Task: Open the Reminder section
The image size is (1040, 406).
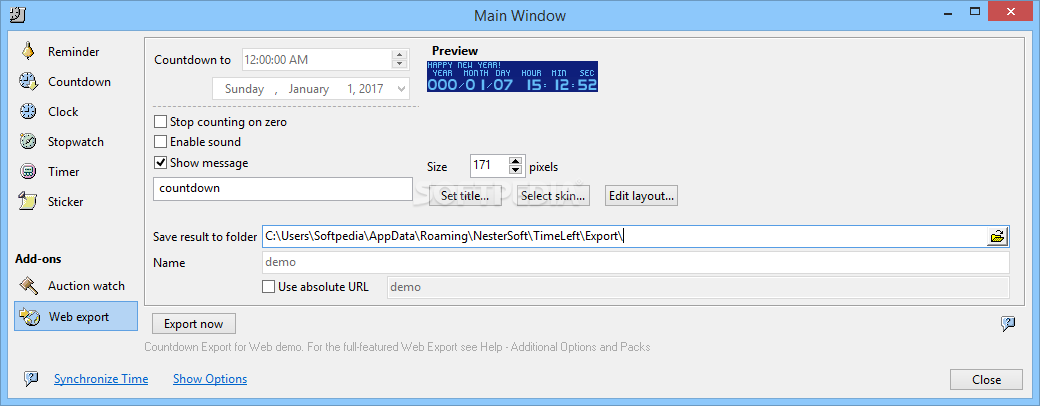Action: coord(73,52)
